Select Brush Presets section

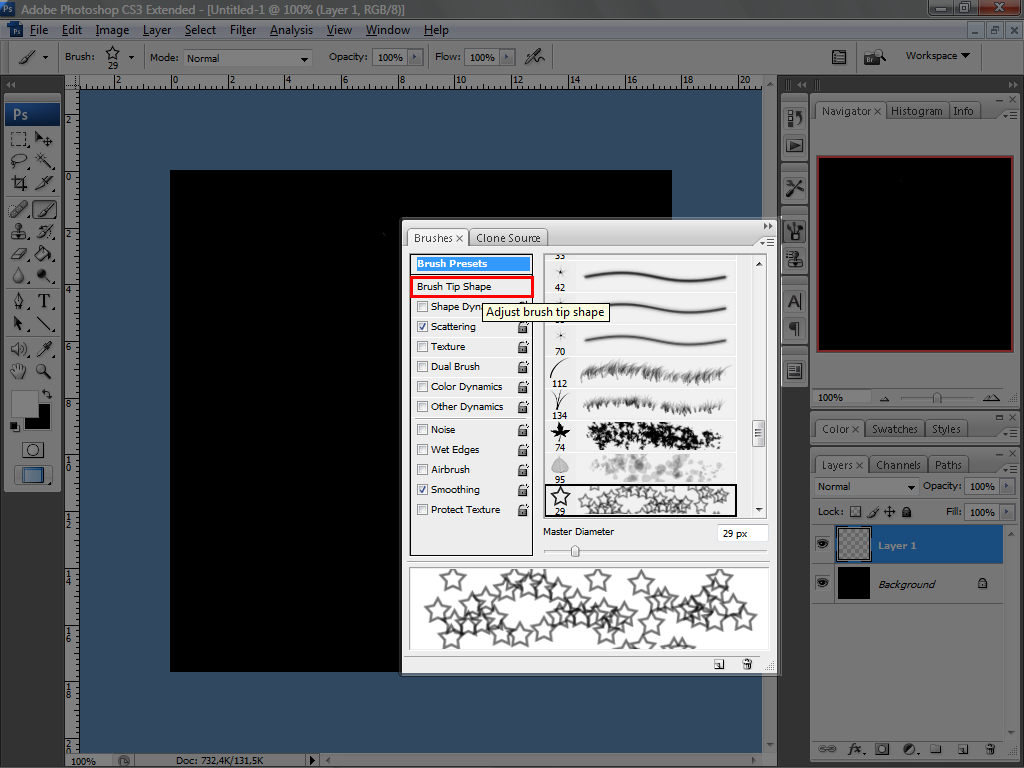point(472,264)
